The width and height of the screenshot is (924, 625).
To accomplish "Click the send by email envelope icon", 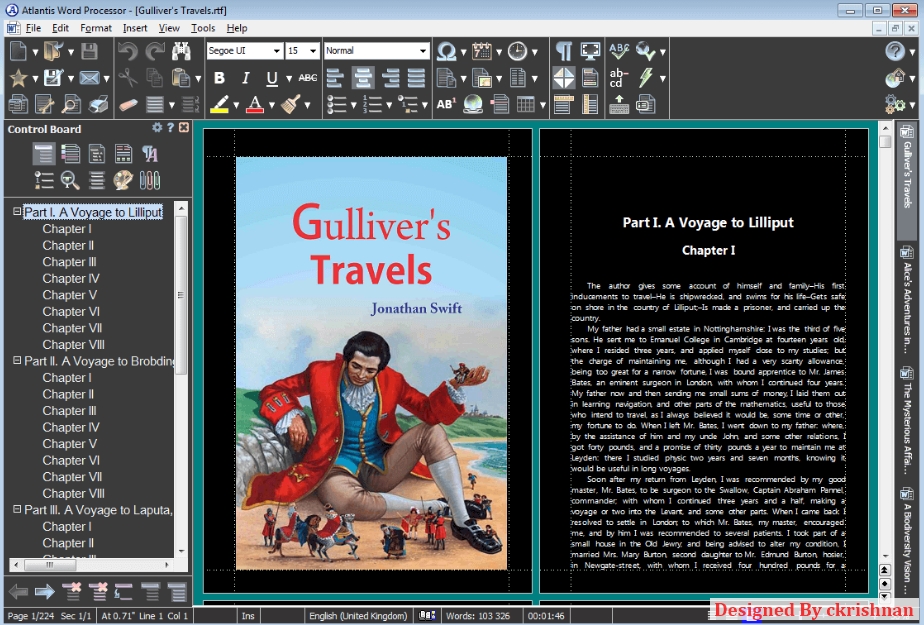I will coord(90,78).
